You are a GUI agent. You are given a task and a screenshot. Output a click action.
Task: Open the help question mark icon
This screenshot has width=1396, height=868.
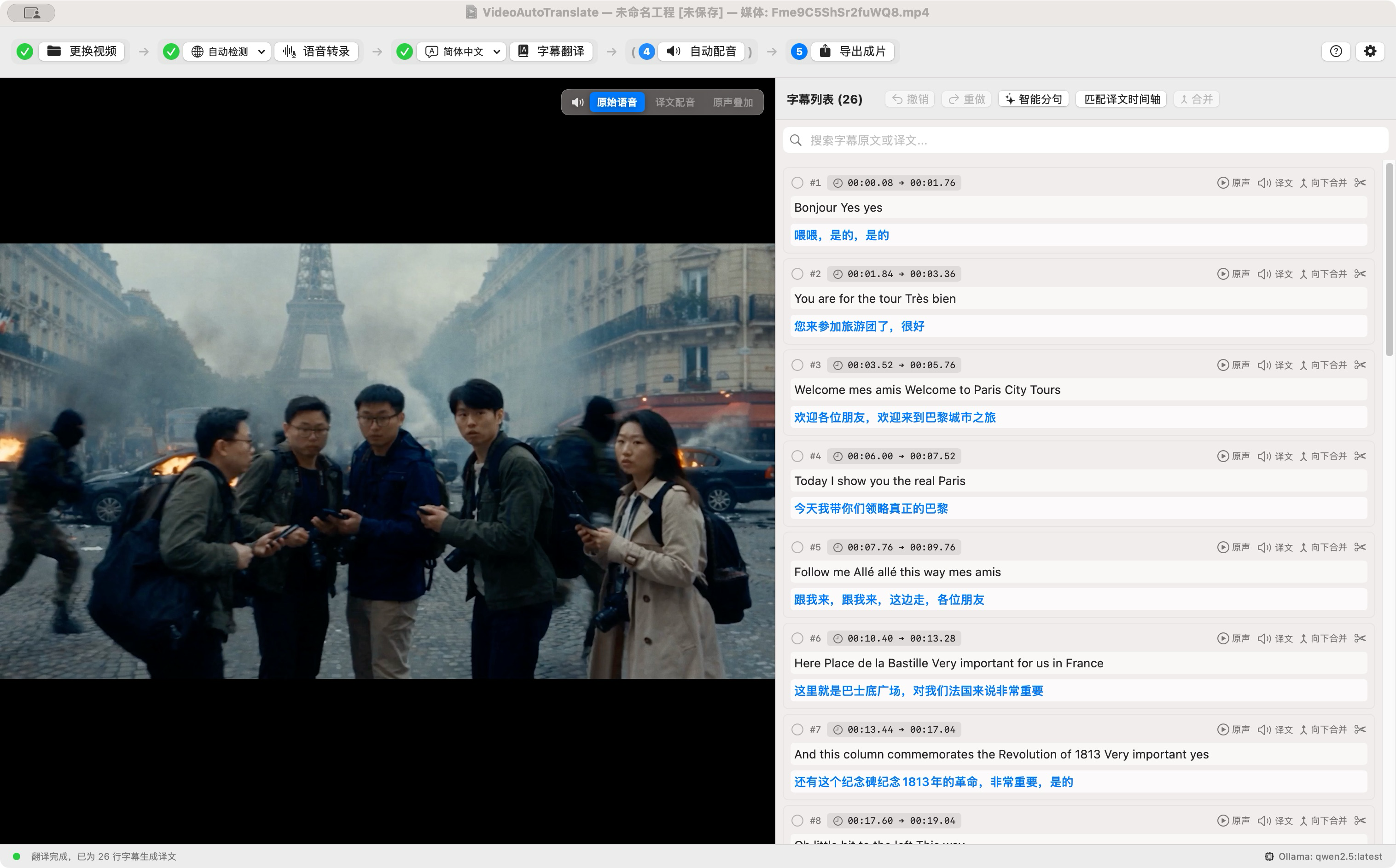coord(1336,51)
